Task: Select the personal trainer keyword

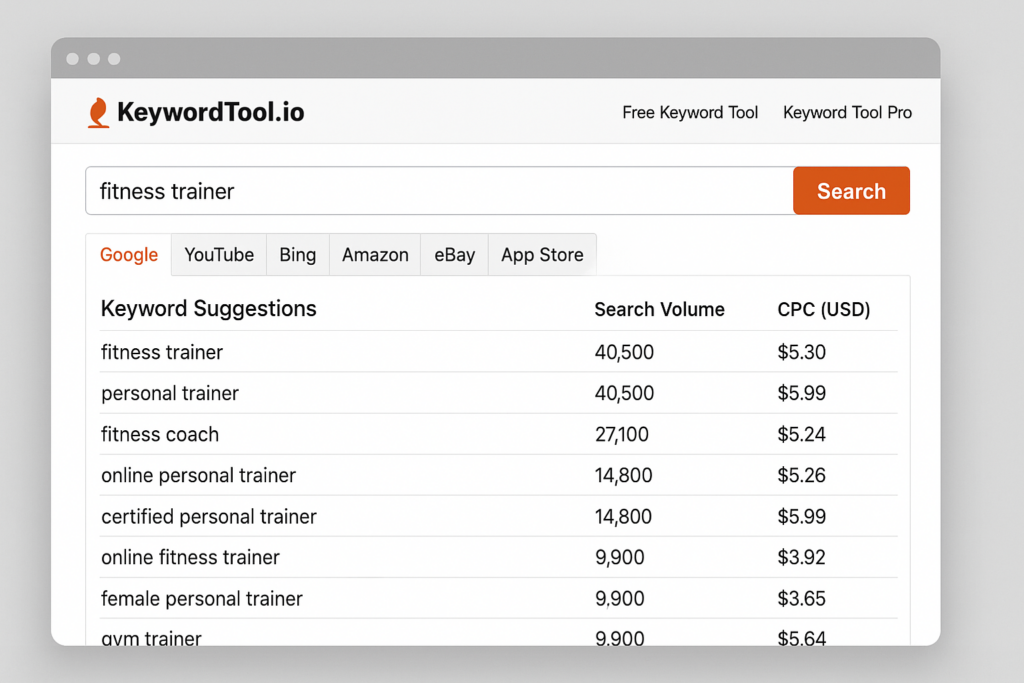Action: 170,393
